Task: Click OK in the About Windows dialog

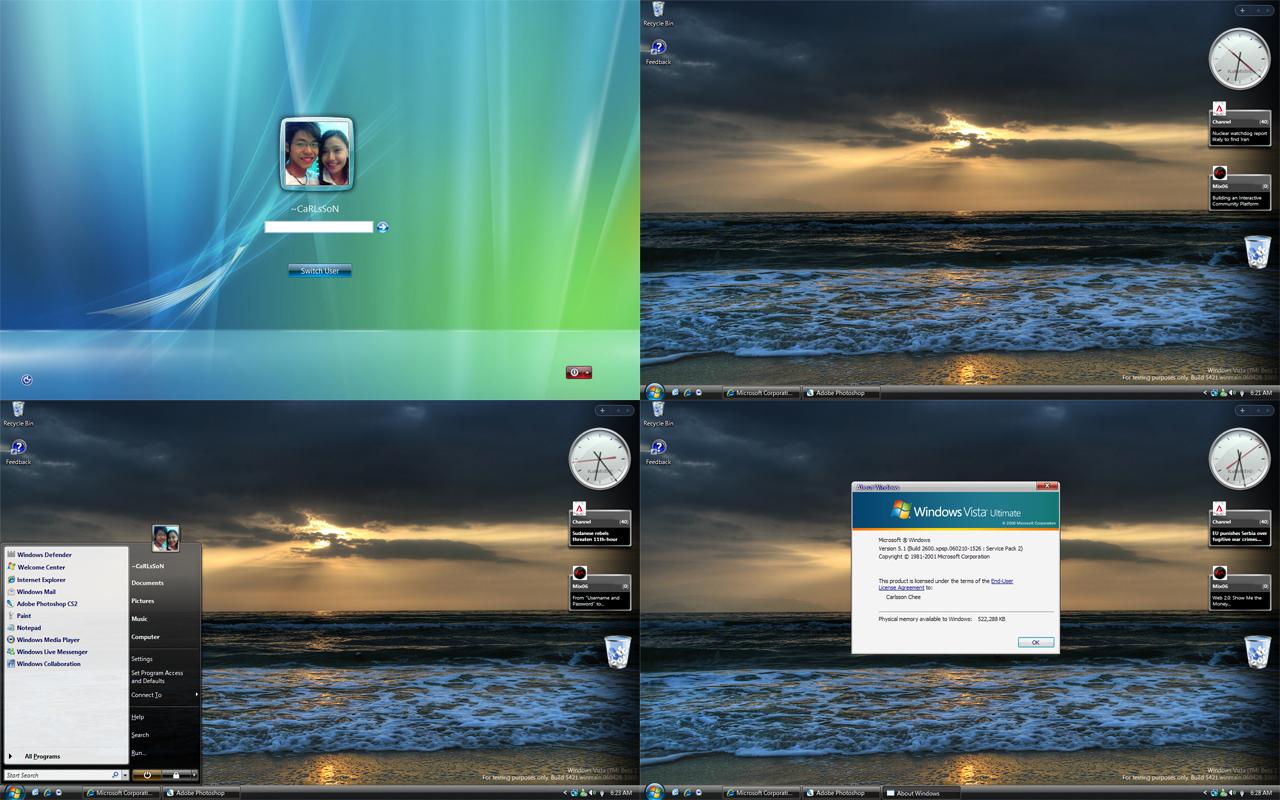Action: pyautogui.click(x=1036, y=642)
